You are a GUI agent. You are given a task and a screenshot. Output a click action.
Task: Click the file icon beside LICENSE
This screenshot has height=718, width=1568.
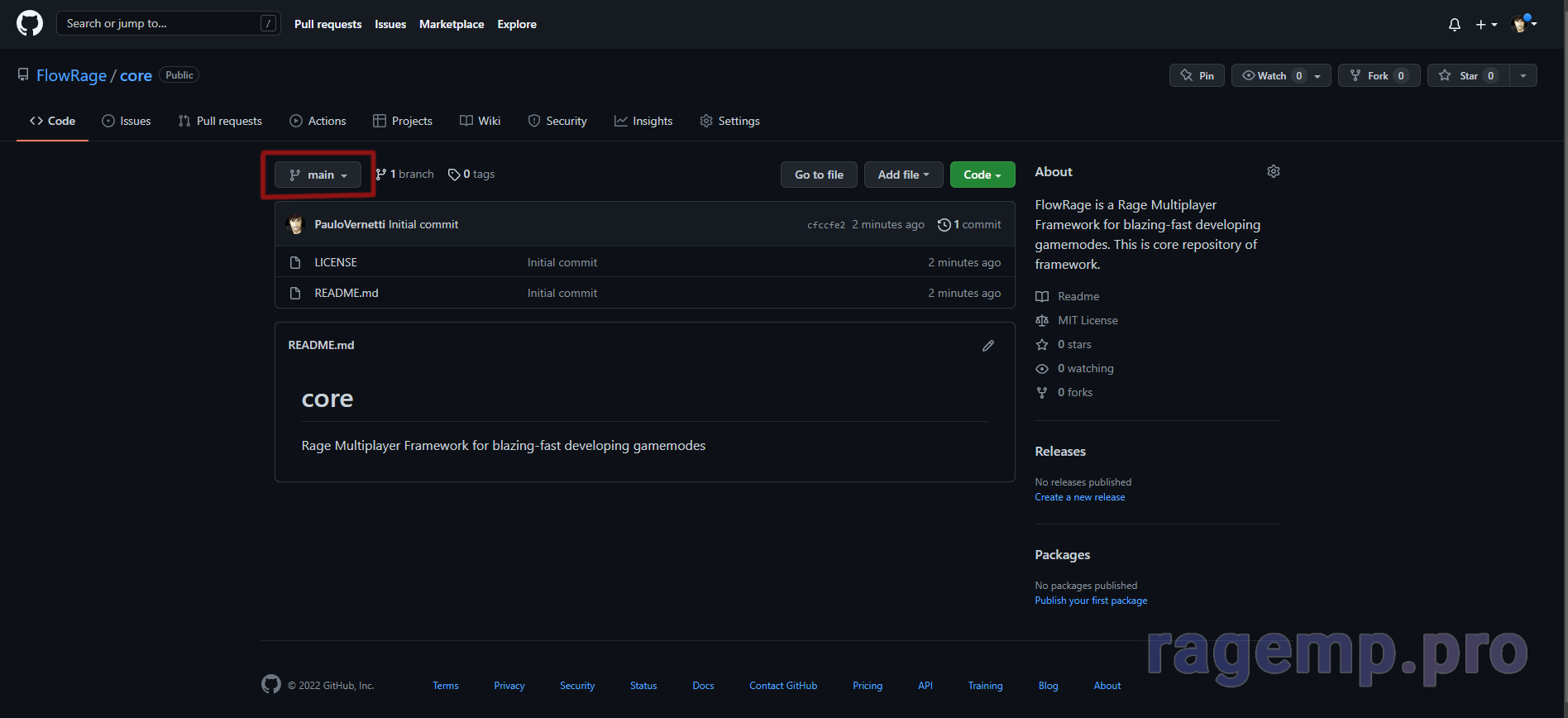tap(295, 262)
